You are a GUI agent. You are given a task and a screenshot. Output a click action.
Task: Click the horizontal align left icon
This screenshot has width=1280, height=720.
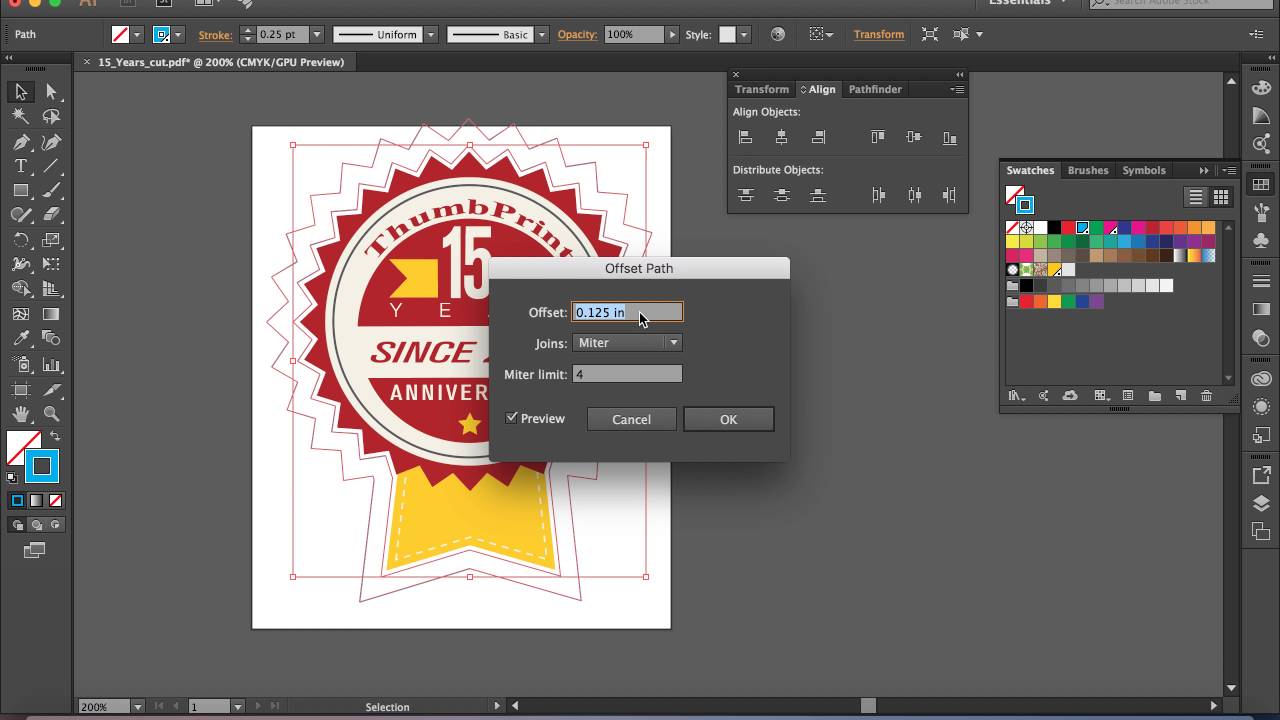coord(745,137)
